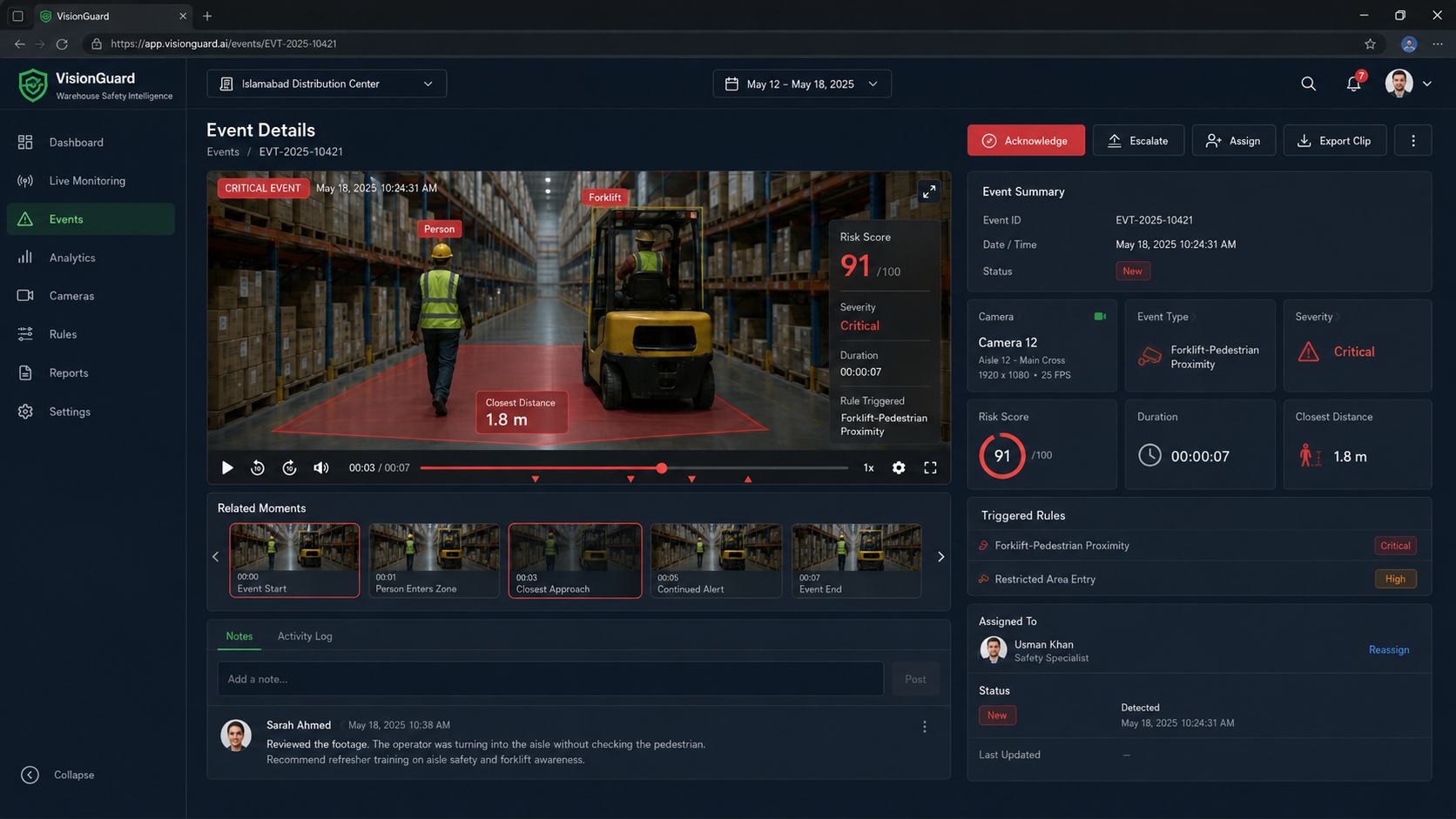Image resolution: width=1456 pixels, height=819 pixels.
Task: Skip forward 10 seconds in video
Action: click(x=290, y=467)
